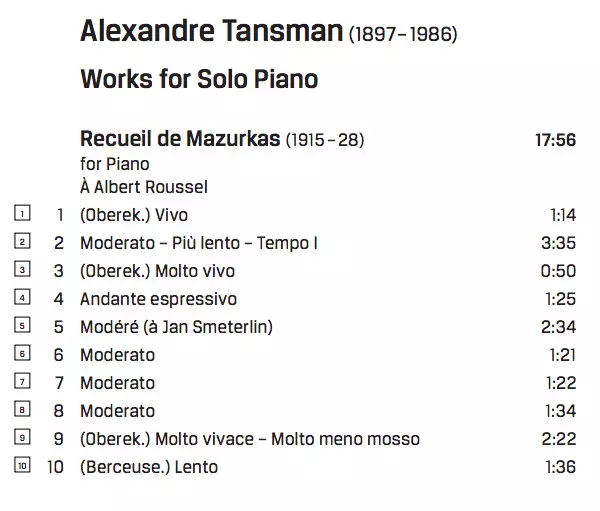Click the boxed track number 8 icon
This screenshot has height=511, width=600.
click(x=23, y=409)
